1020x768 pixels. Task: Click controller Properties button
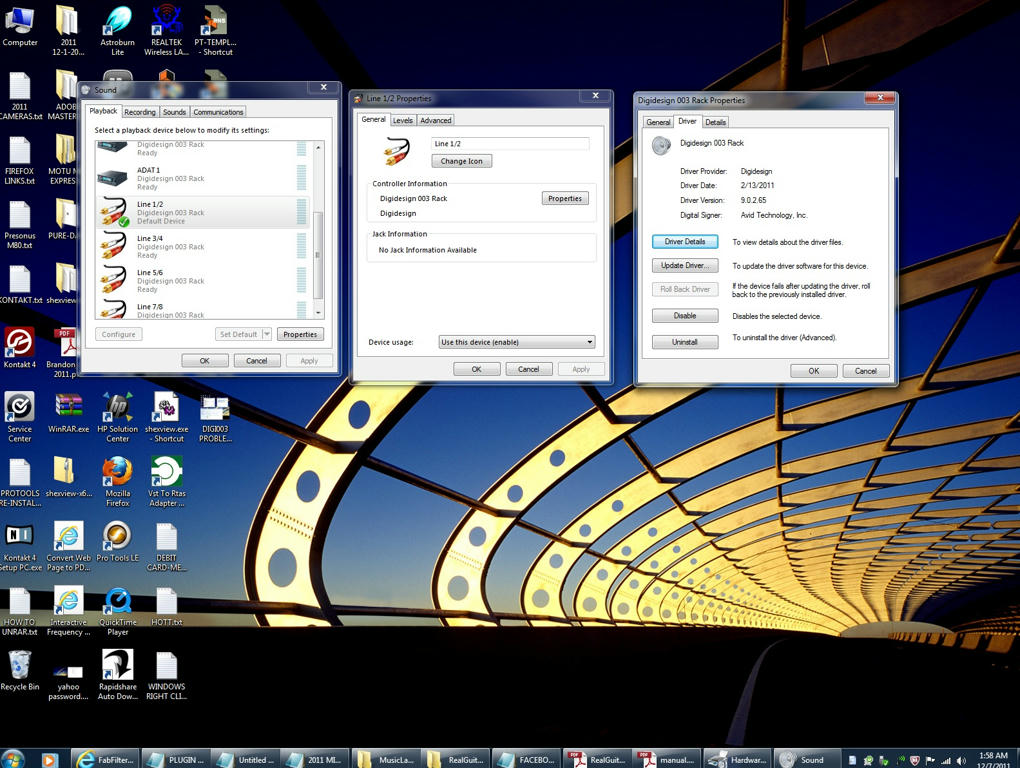click(565, 198)
